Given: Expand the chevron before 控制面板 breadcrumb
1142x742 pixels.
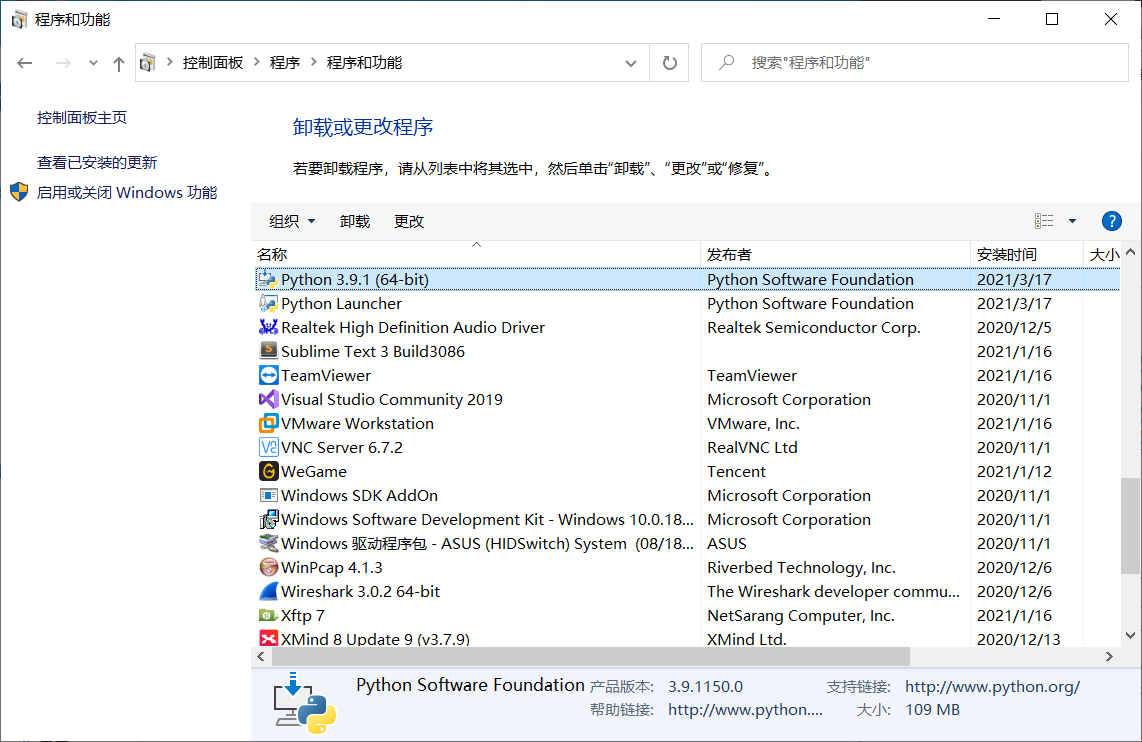Looking at the screenshot, I should 170,63.
